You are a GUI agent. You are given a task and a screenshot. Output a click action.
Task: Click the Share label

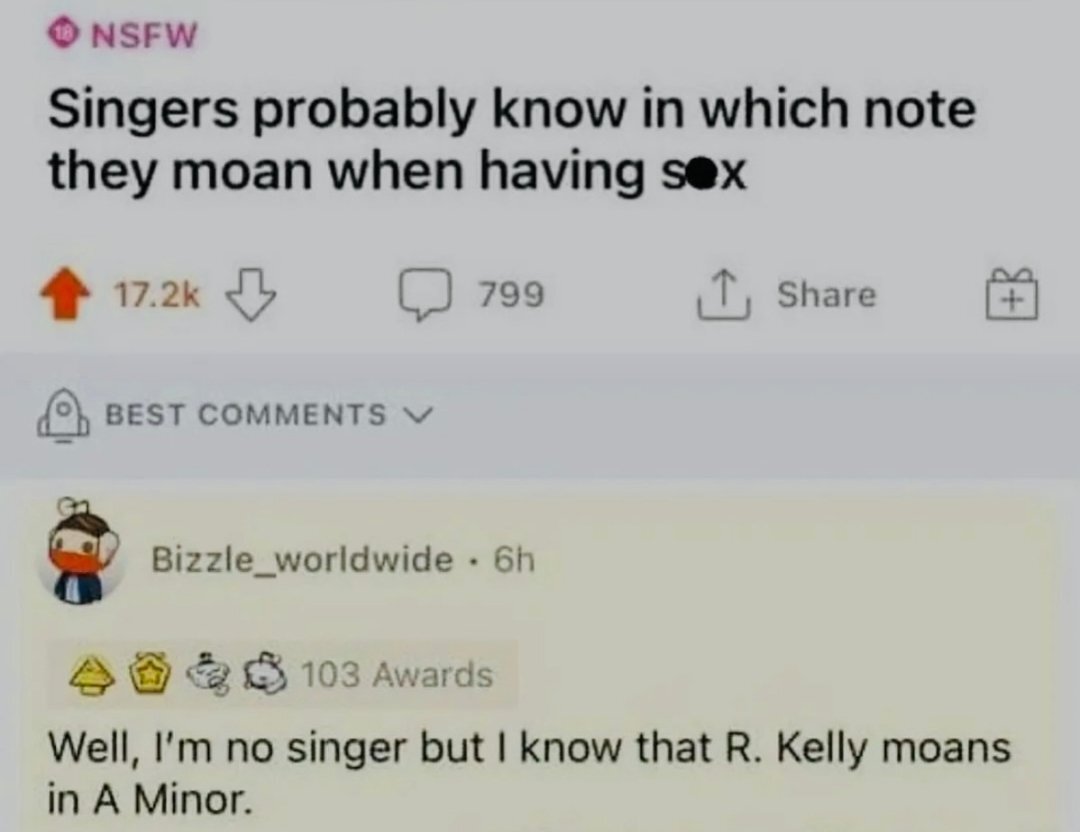826,294
